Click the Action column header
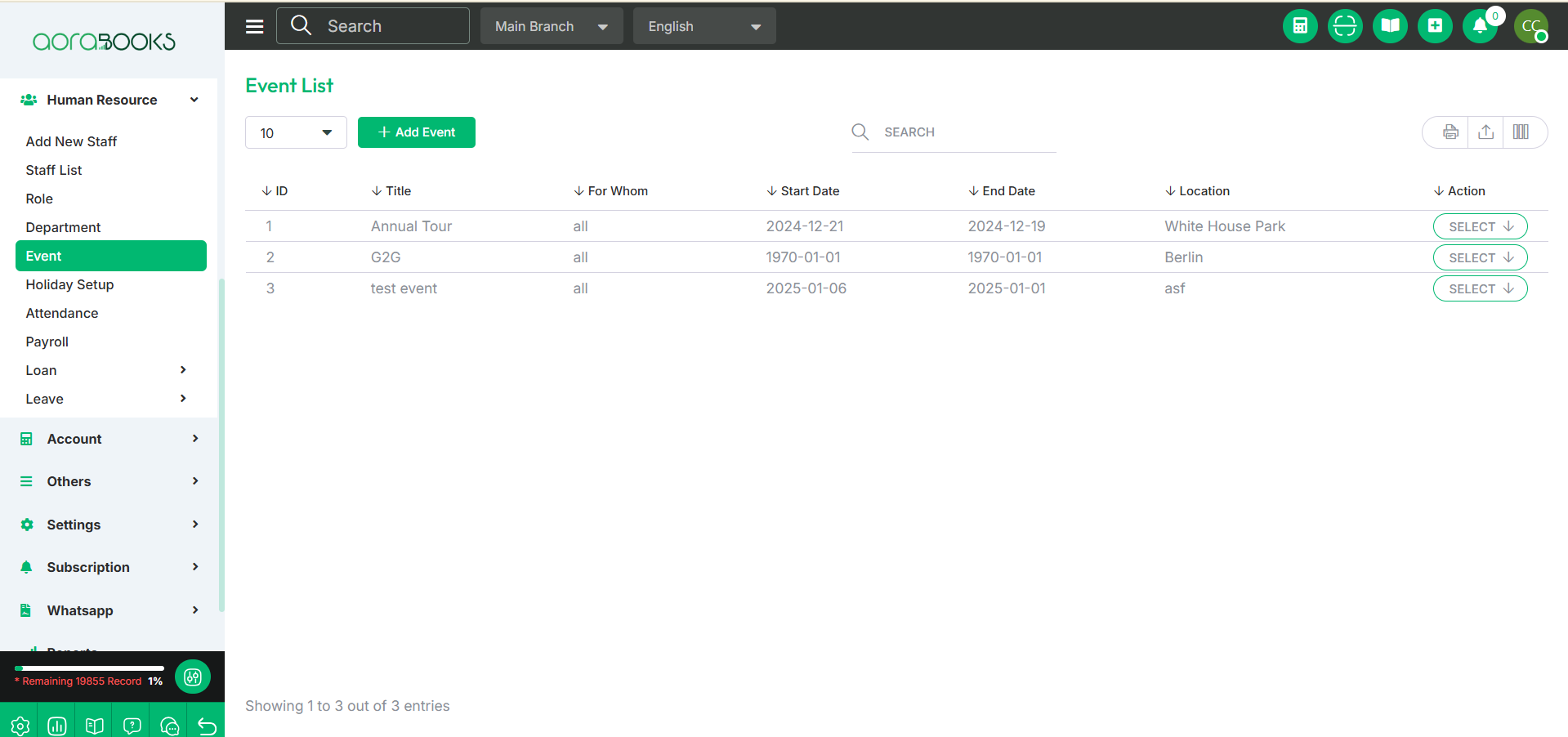Image resolution: width=1568 pixels, height=737 pixels. pos(1459,191)
